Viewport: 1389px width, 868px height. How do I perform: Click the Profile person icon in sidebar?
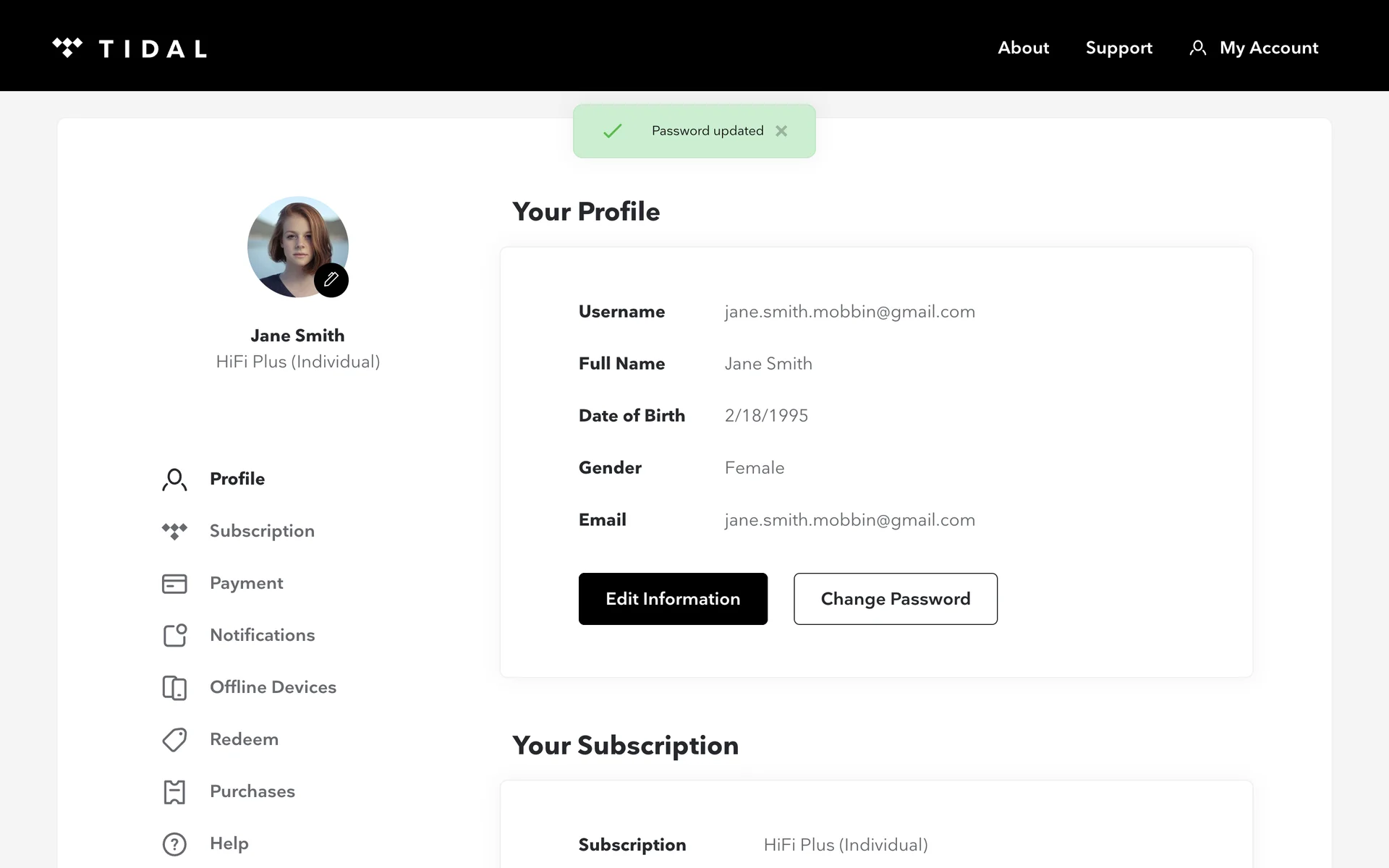(174, 480)
